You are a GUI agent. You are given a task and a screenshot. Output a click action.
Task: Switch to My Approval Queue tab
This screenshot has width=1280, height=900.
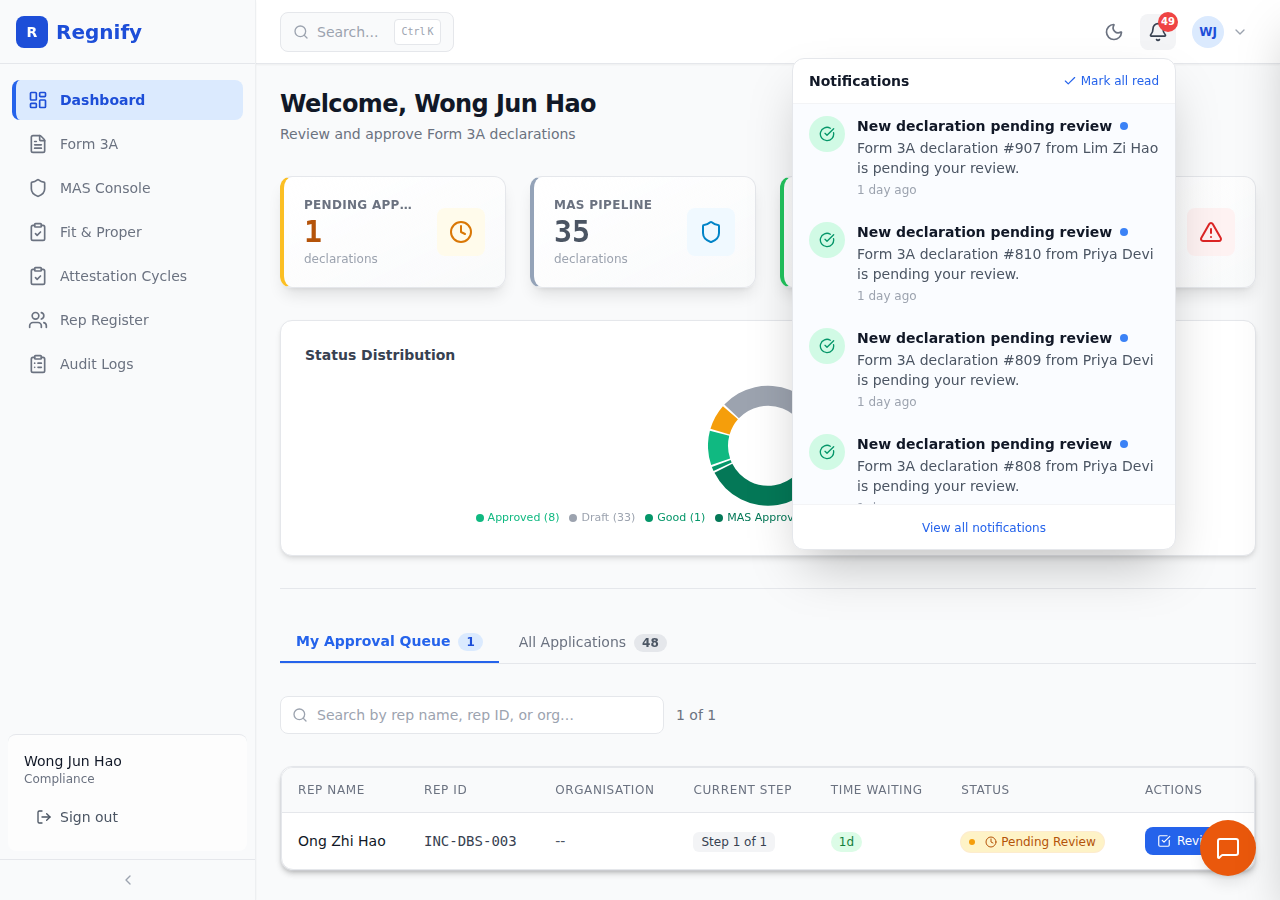[389, 641]
